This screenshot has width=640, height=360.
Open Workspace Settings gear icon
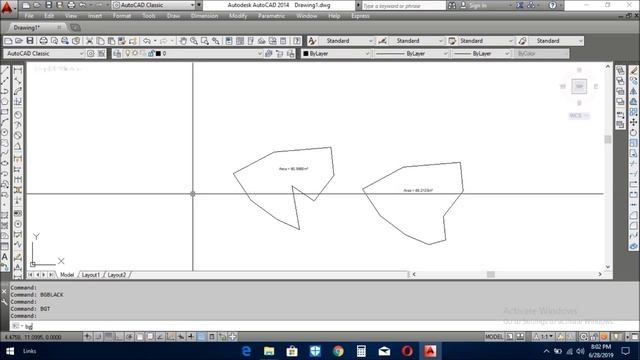point(91,53)
